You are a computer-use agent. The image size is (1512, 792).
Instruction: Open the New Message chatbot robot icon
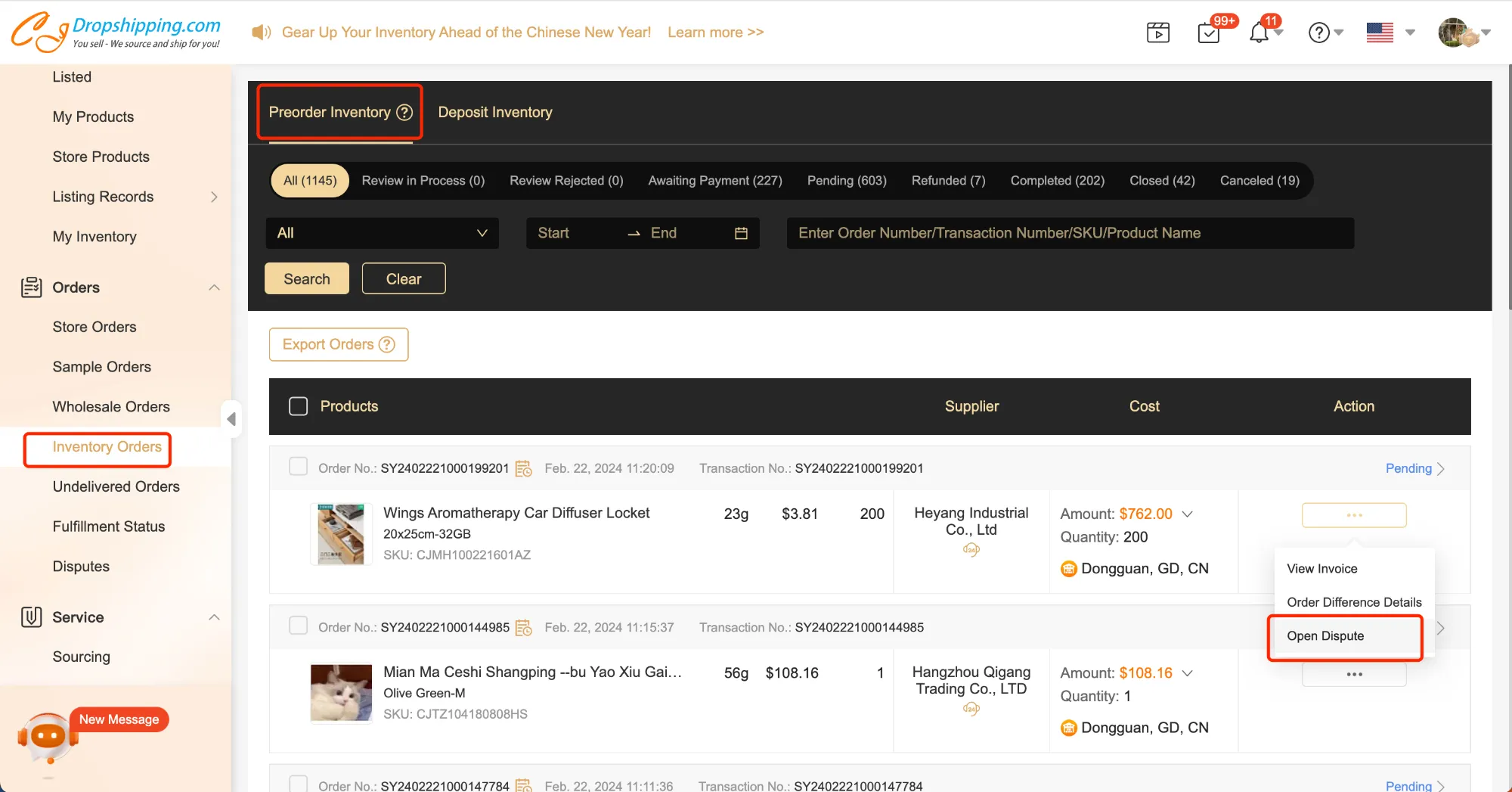click(48, 736)
